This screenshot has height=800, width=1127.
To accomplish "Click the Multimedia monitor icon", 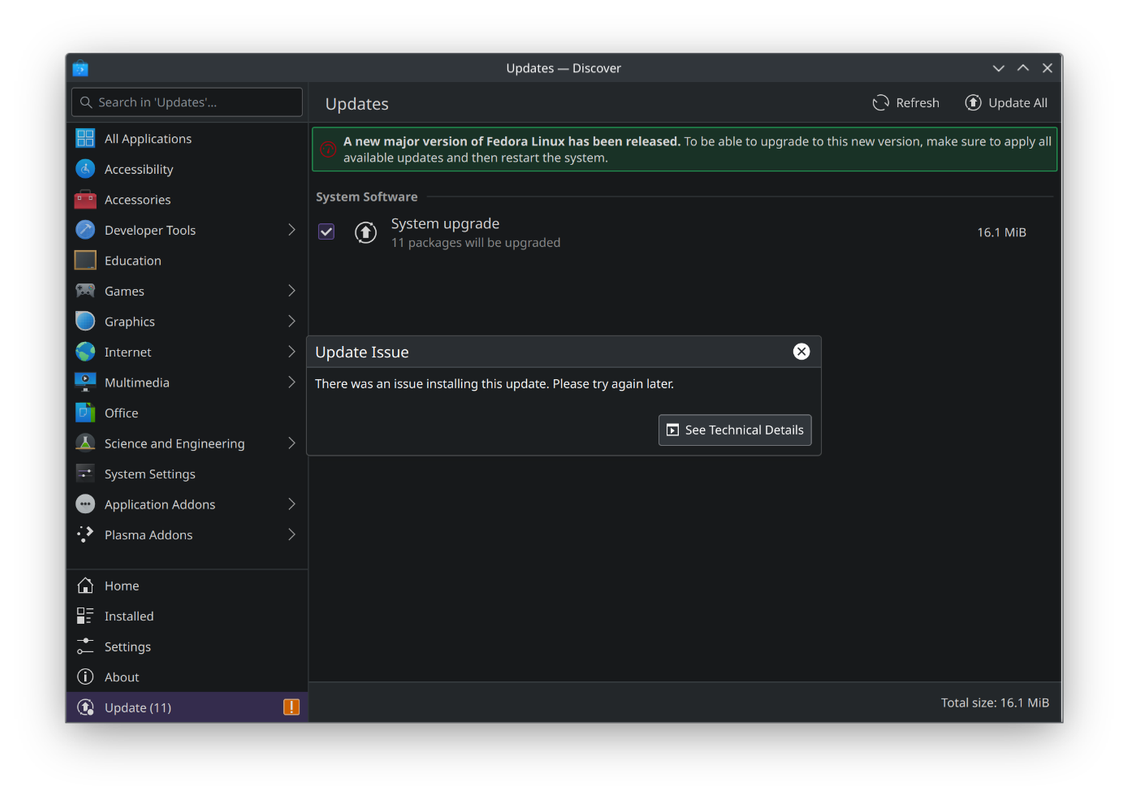I will [85, 382].
